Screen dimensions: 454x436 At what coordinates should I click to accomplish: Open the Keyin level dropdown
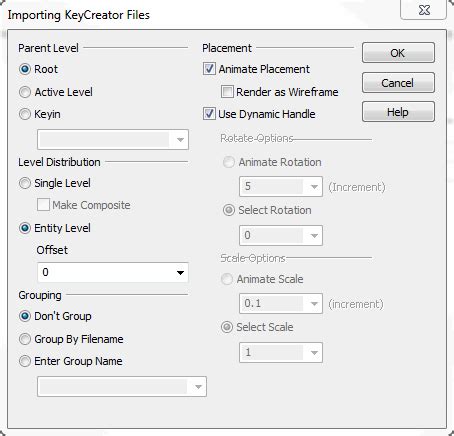tap(180, 139)
